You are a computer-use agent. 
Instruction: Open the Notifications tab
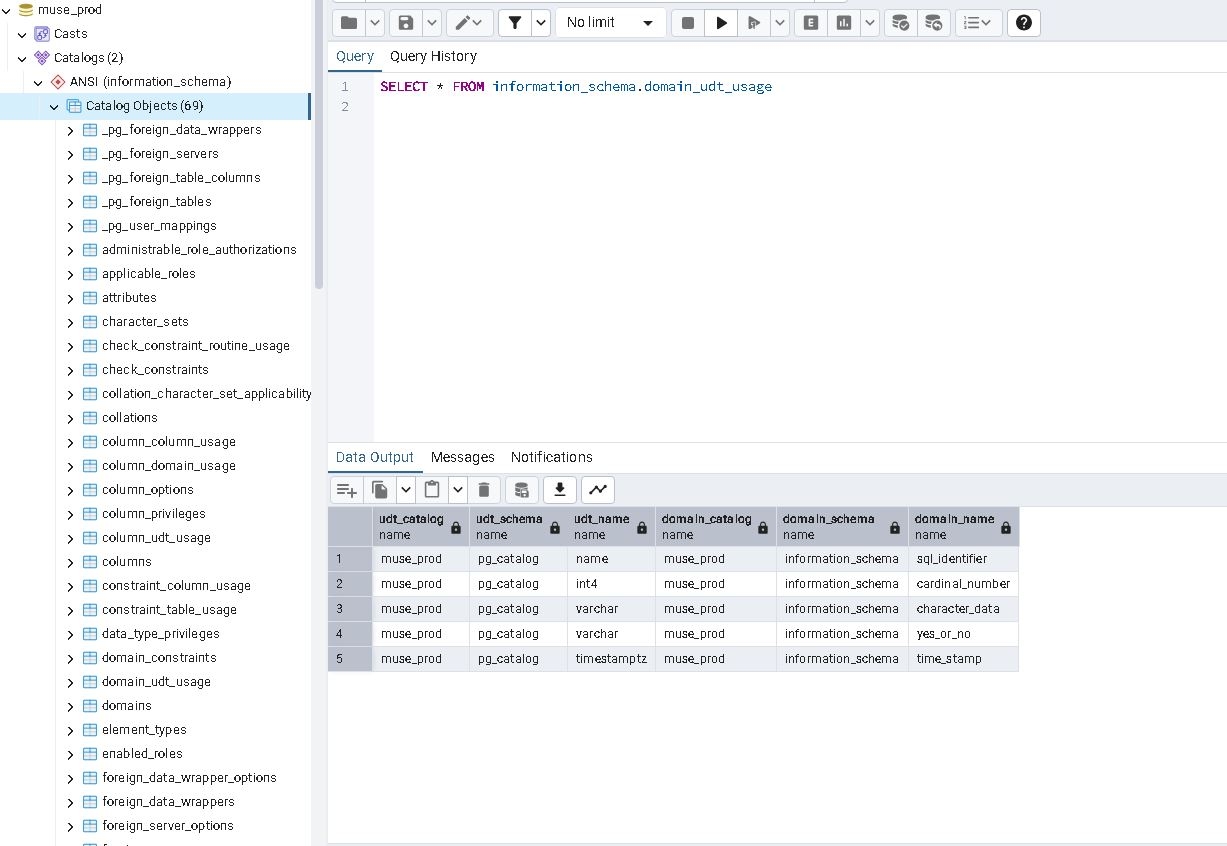pyautogui.click(x=551, y=457)
